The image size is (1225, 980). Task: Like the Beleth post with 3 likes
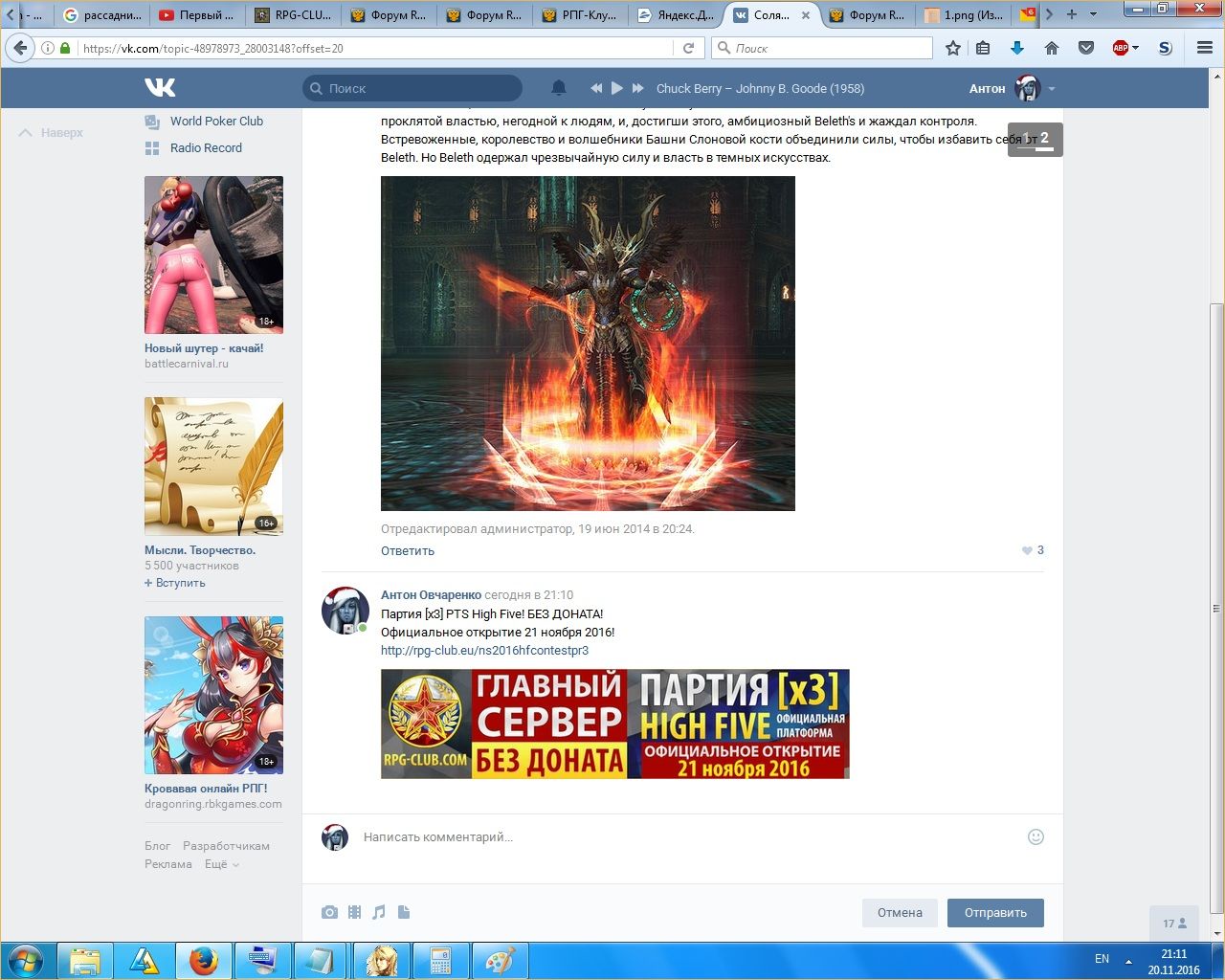(x=1033, y=550)
